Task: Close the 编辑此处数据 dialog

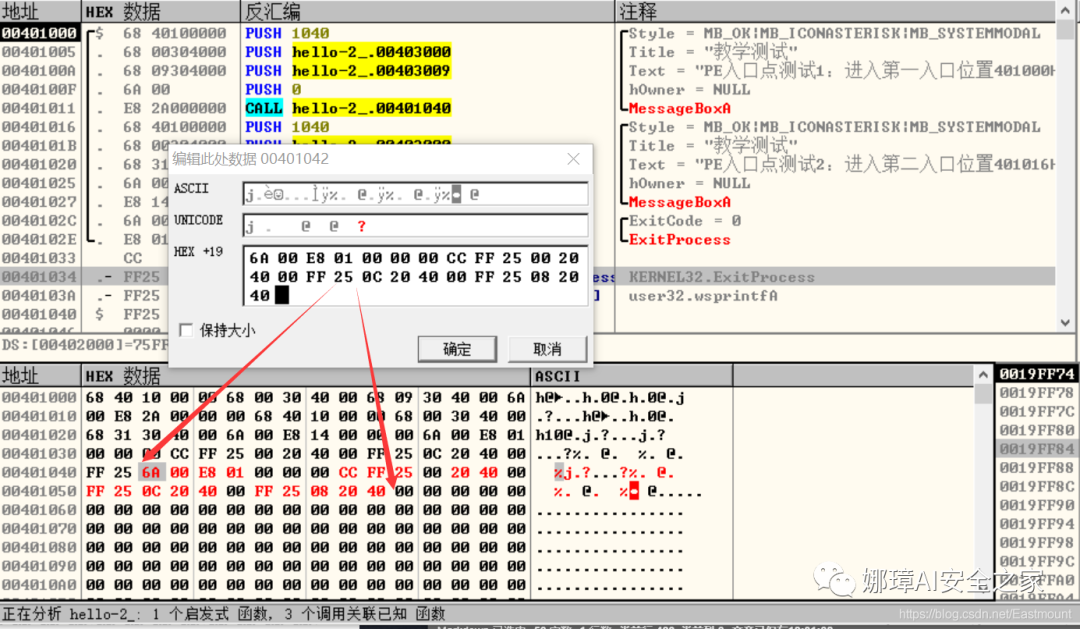Action: (573, 159)
